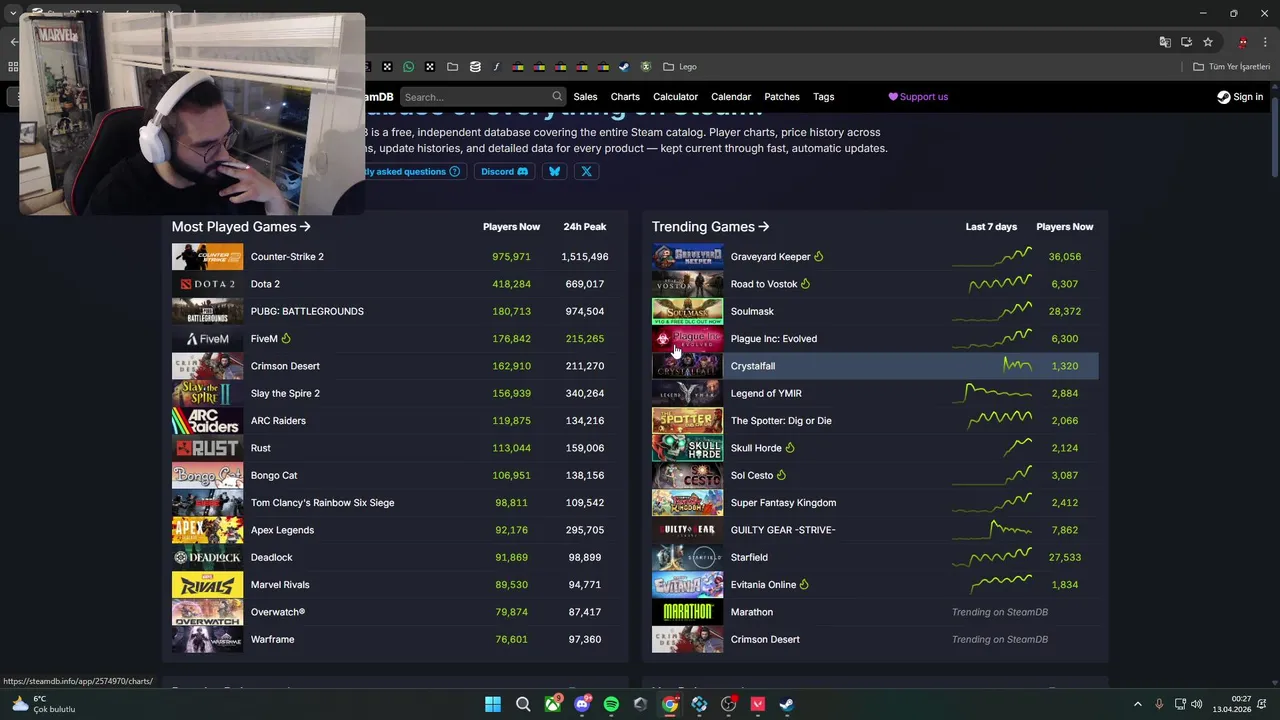Focus the SteamDB search field
This screenshot has width=1280, height=720.
tap(482, 97)
